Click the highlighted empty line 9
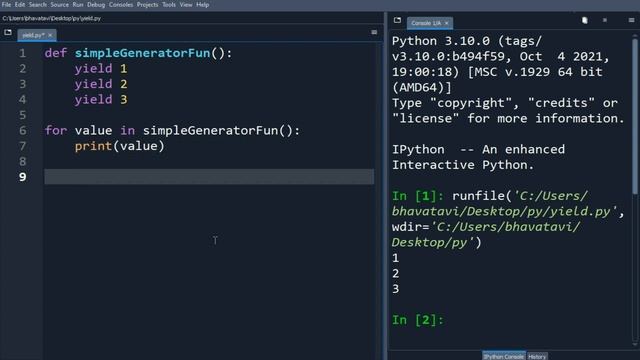The height and width of the screenshot is (360, 640). coord(209,177)
